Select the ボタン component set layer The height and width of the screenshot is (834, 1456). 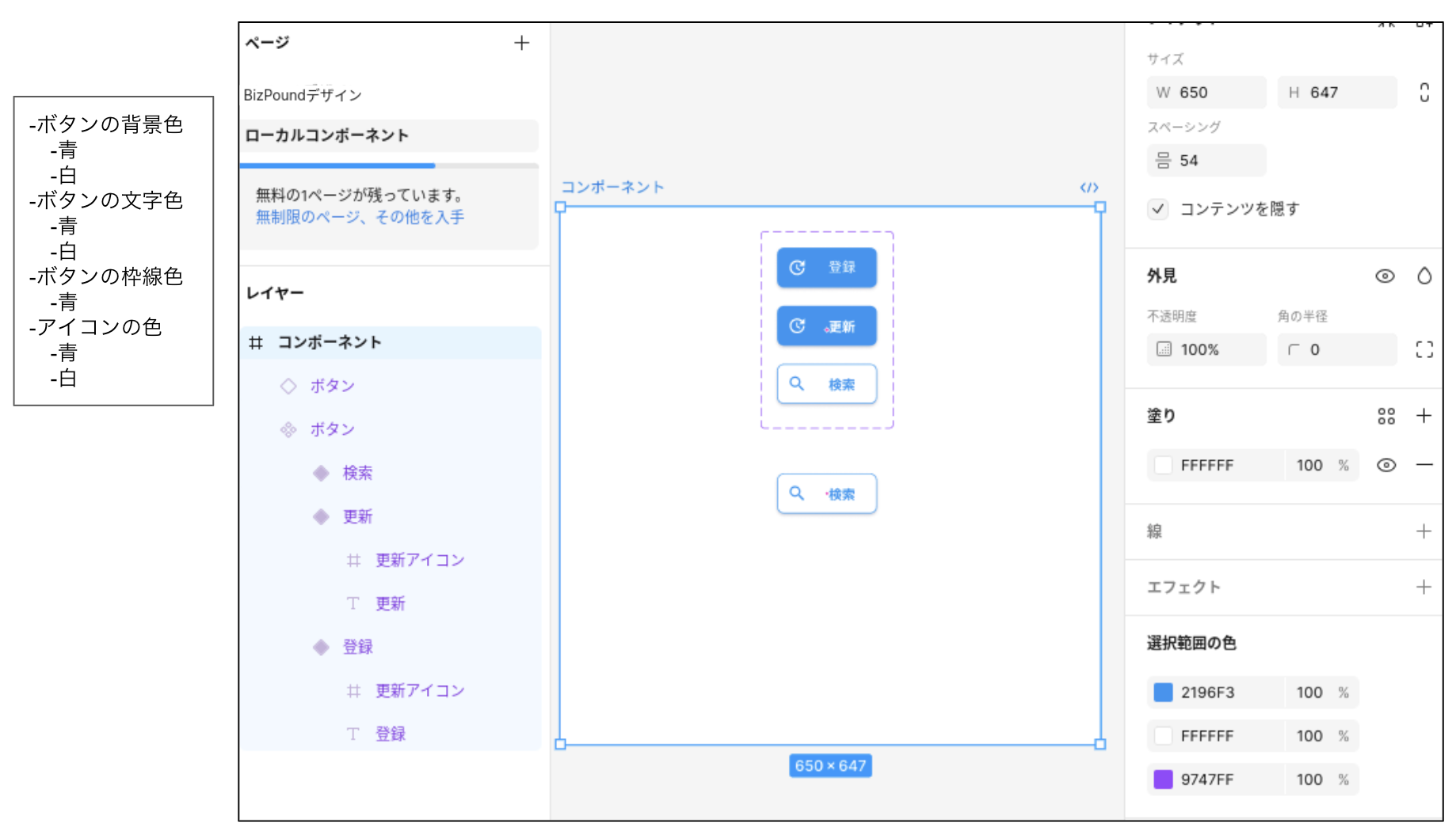332,429
